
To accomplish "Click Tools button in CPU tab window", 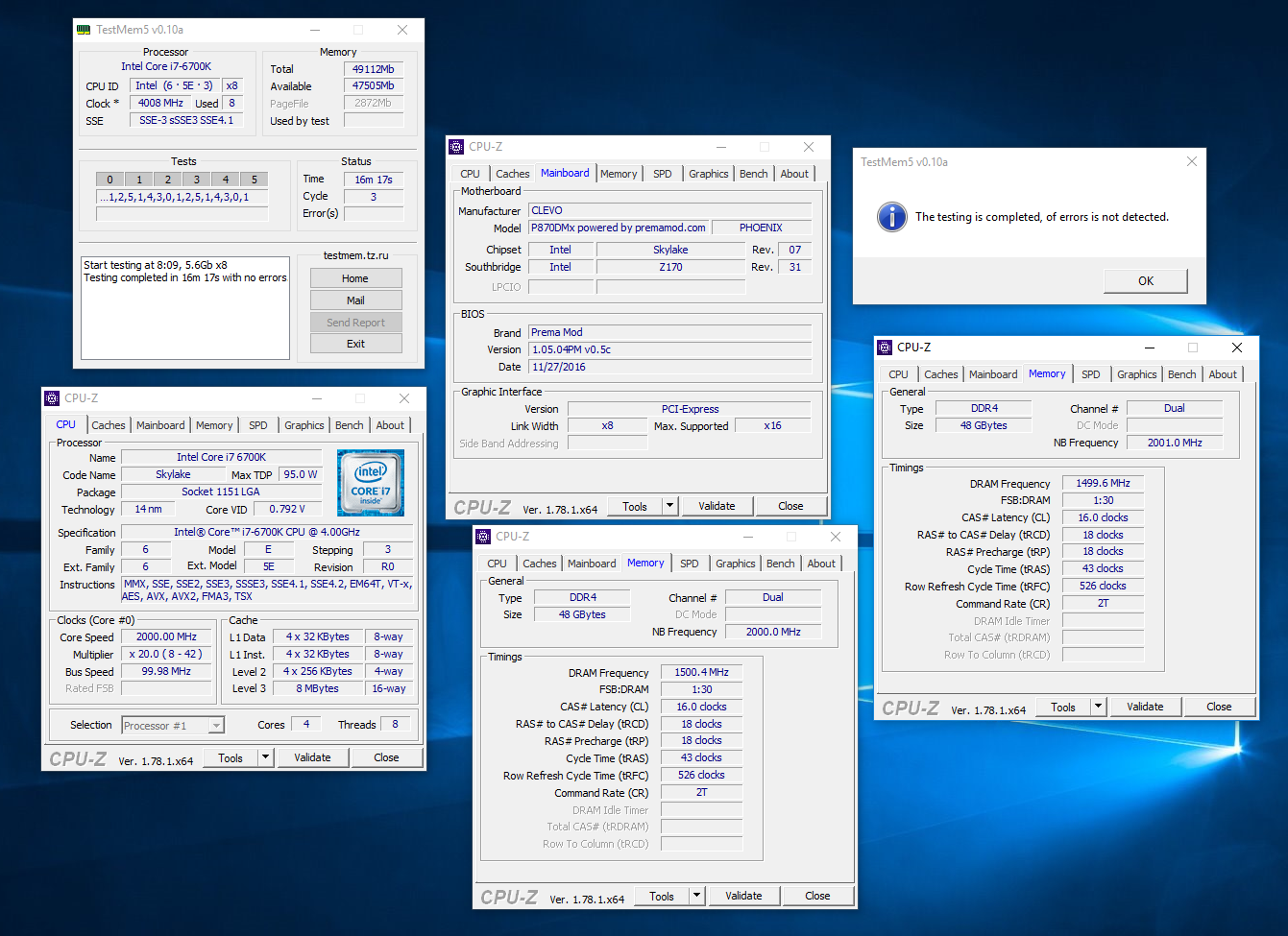I will pyautogui.click(x=231, y=757).
